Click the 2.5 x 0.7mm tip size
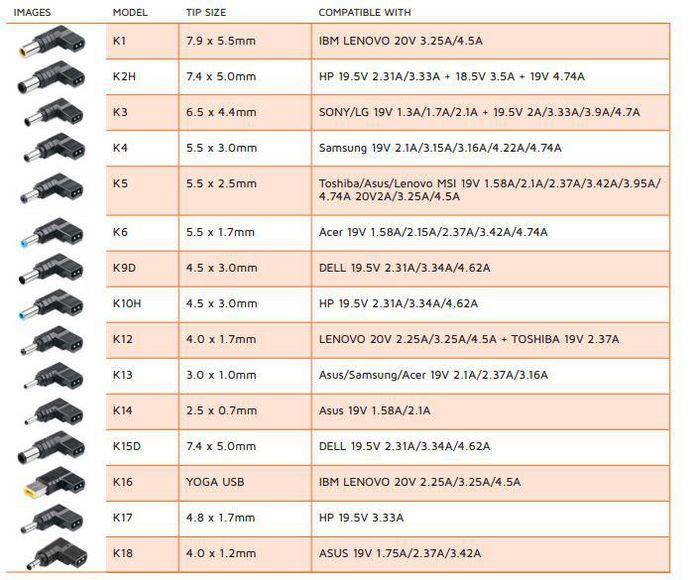The width and height of the screenshot is (700, 580). point(221,411)
